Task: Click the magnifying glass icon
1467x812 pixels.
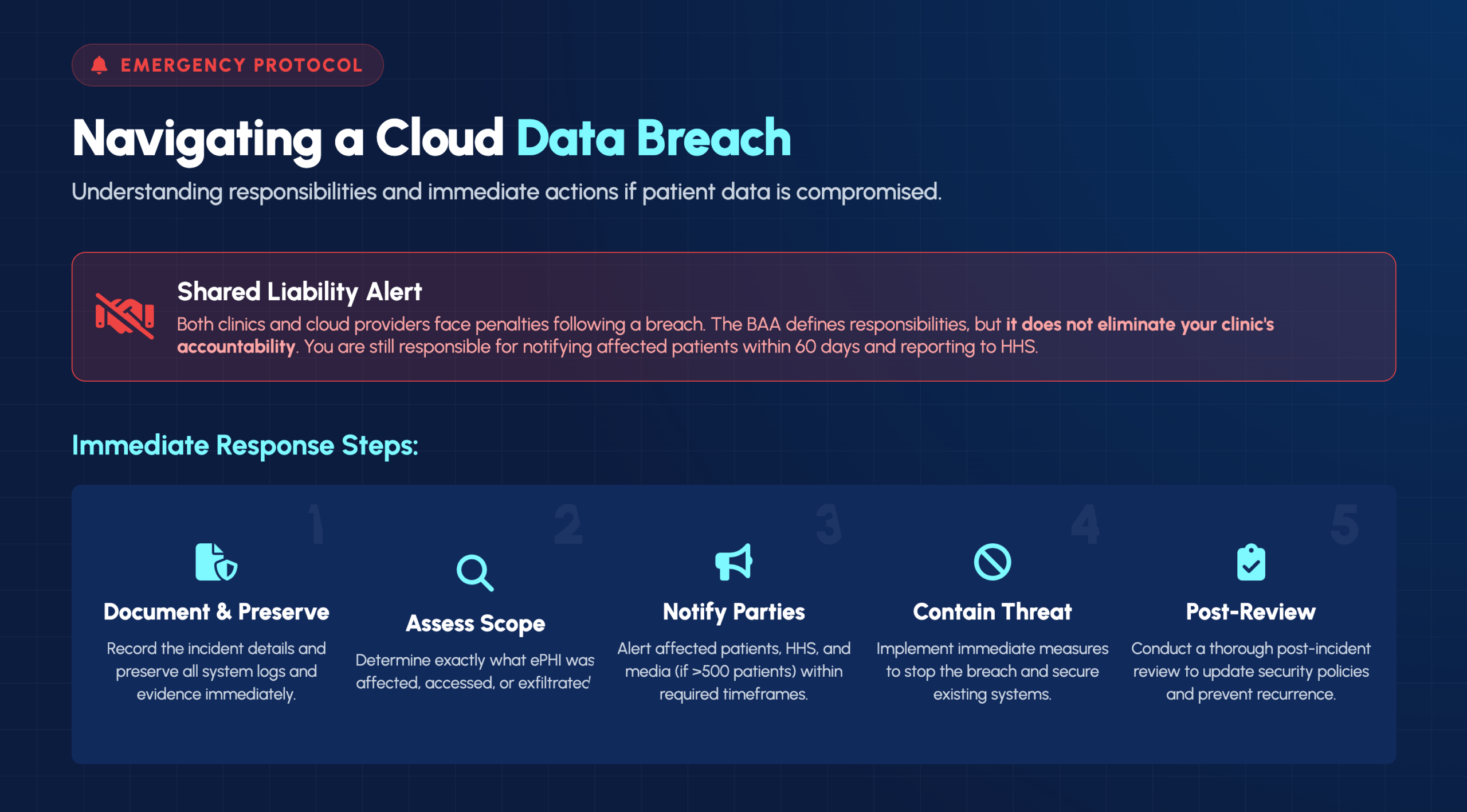Action: point(474,572)
